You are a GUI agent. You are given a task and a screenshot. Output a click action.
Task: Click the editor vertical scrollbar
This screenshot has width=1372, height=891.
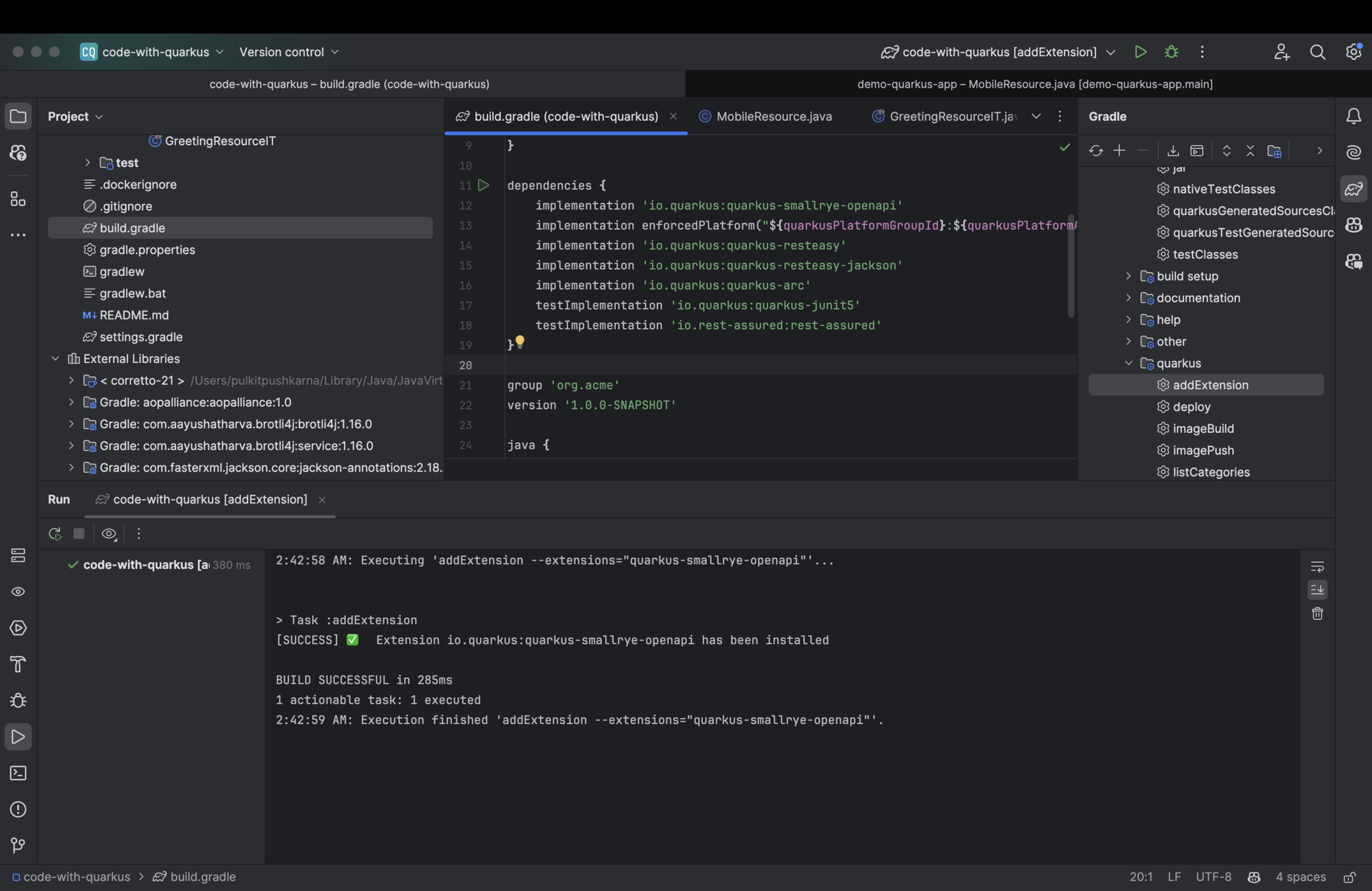pos(1070,264)
